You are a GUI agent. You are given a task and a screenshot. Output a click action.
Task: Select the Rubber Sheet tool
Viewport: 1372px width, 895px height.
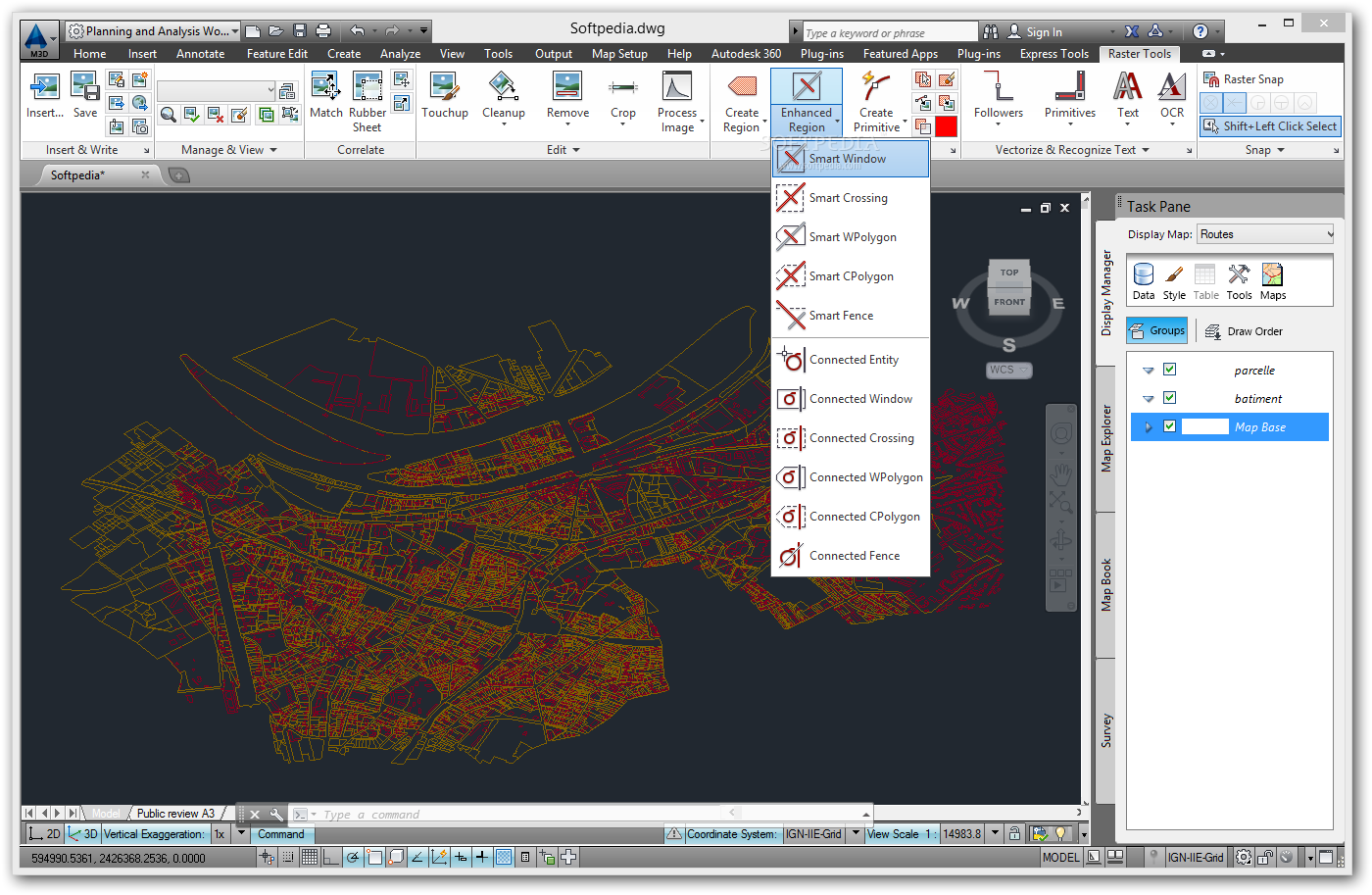(367, 101)
